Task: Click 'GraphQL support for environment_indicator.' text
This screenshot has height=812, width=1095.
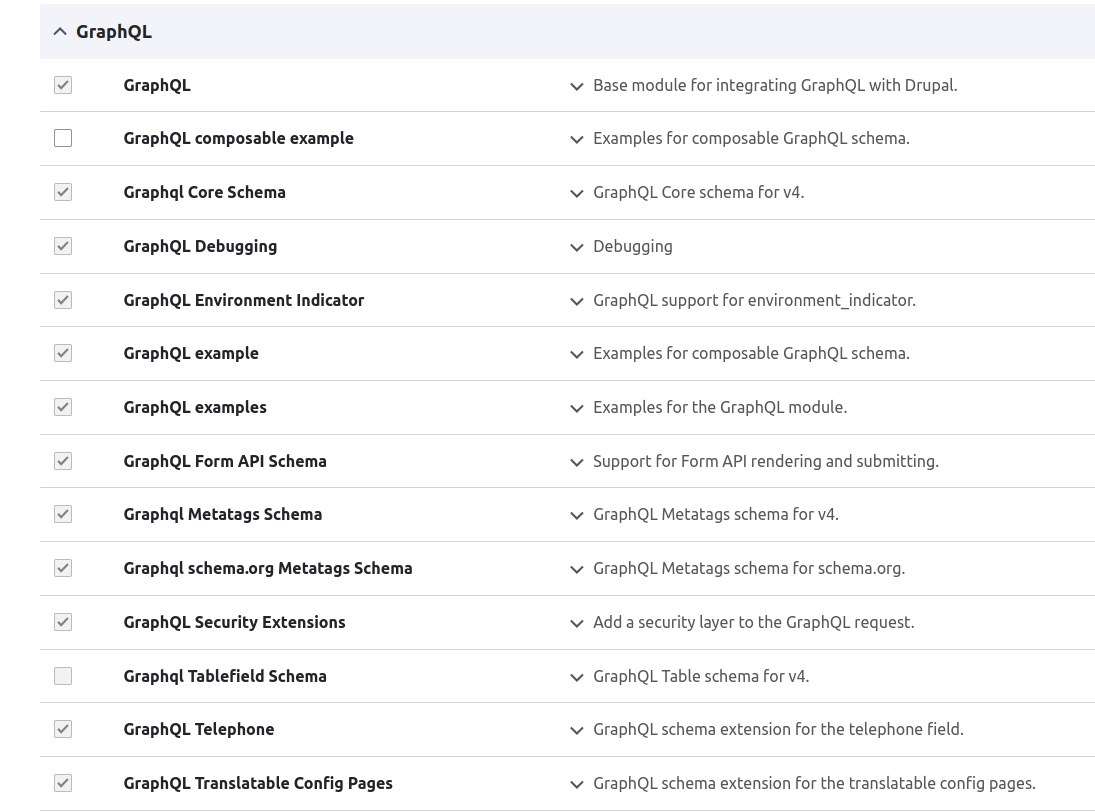Action: [754, 300]
